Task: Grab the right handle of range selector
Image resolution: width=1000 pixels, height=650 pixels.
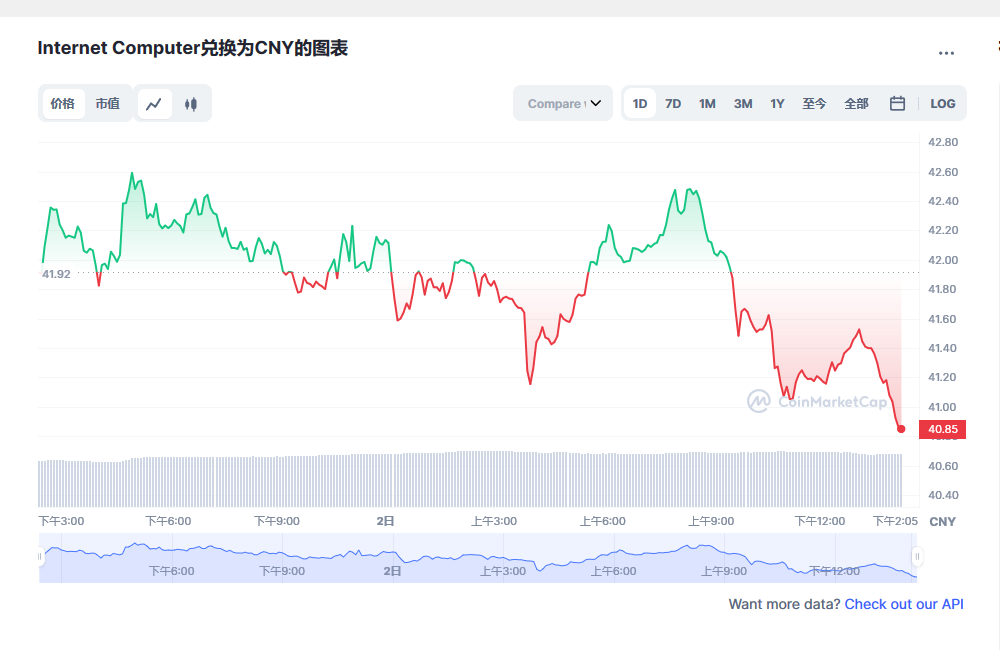Action: (x=917, y=556)
